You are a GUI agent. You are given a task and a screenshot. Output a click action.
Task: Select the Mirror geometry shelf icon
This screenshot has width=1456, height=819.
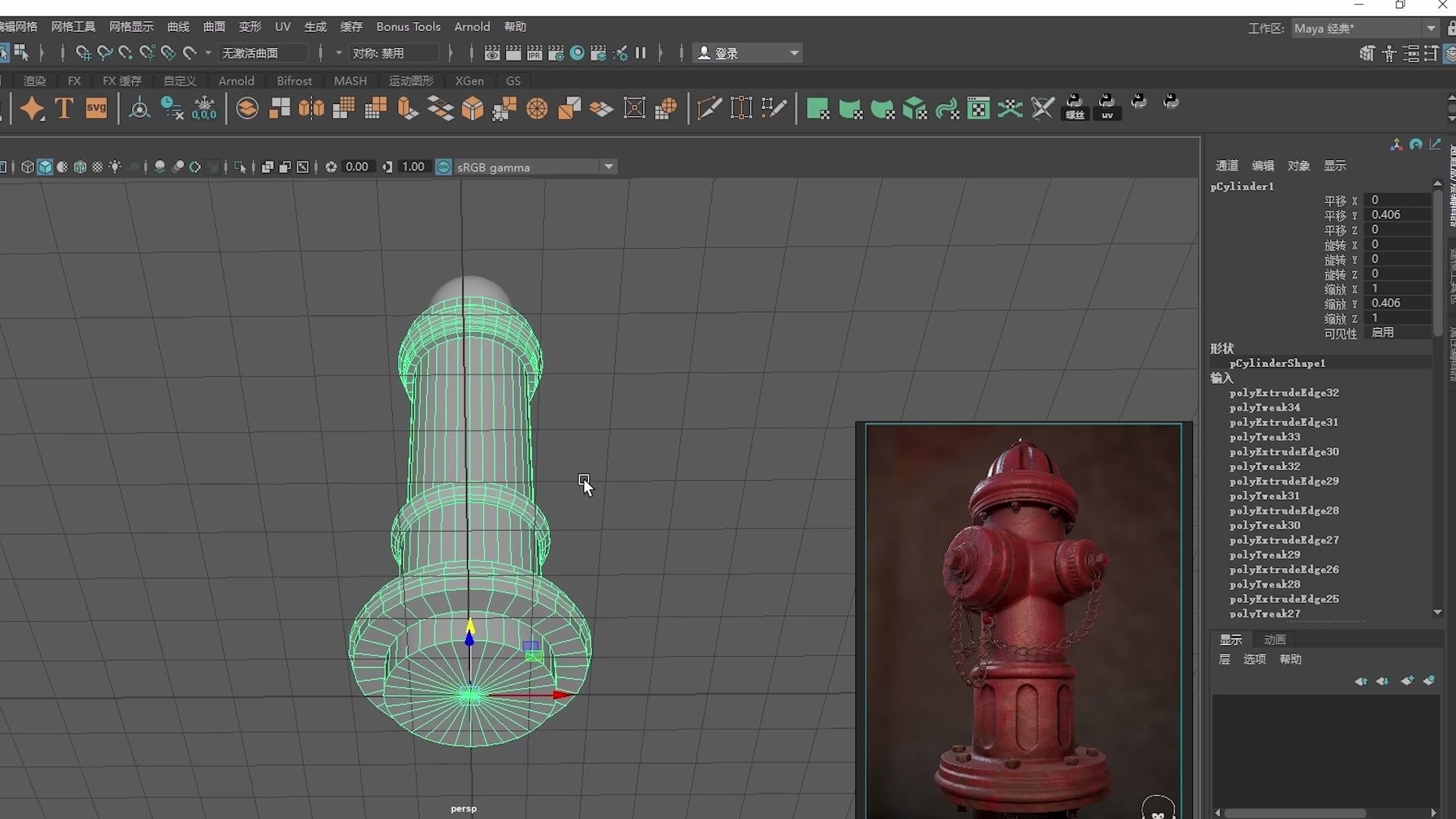[x=311, y=108]
